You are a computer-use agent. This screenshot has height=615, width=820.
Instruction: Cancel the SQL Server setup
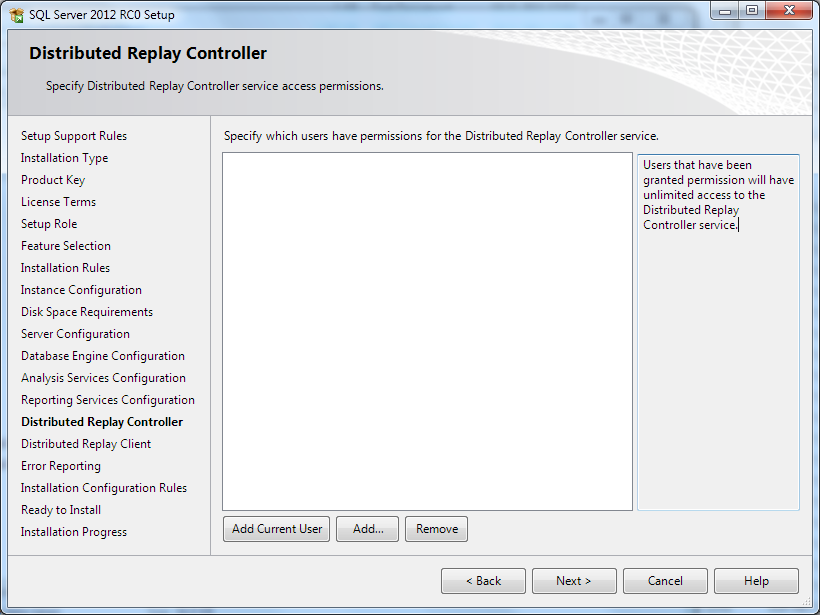[x=665, y=581]
